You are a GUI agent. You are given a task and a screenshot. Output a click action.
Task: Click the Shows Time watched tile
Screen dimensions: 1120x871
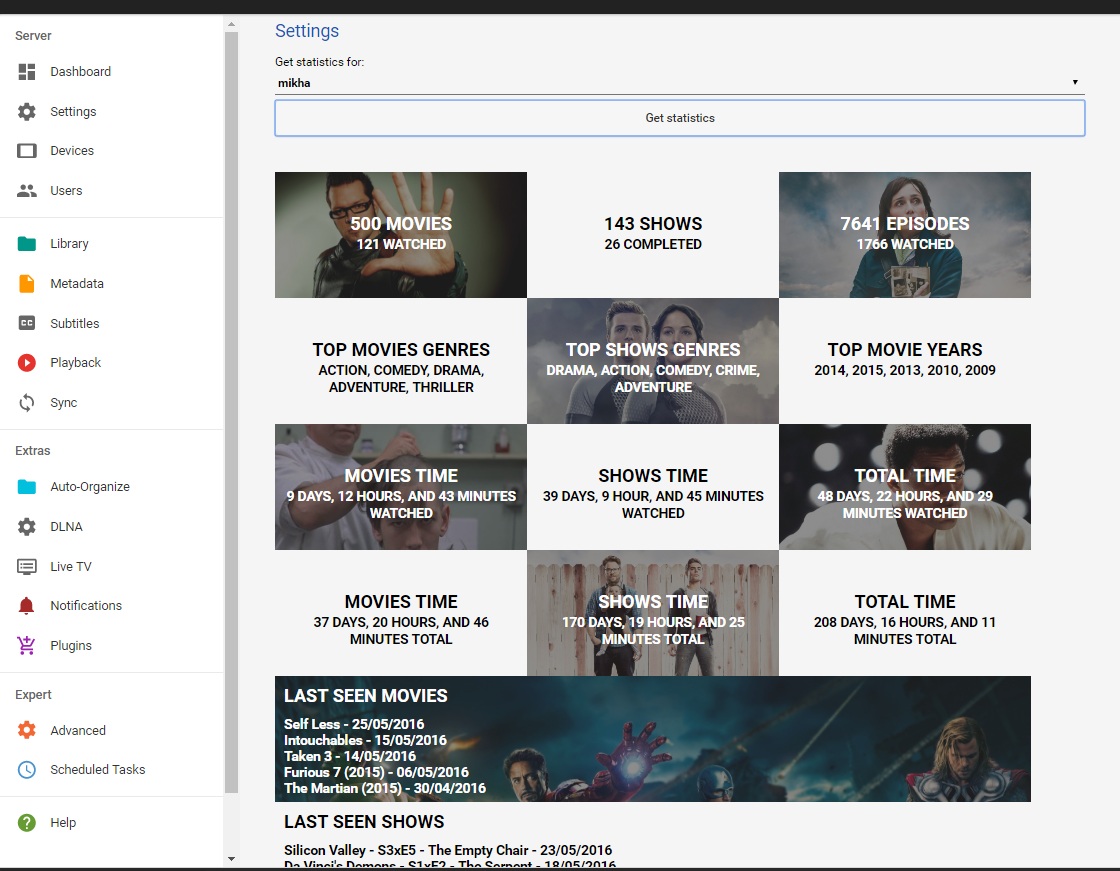coord(653,487)
